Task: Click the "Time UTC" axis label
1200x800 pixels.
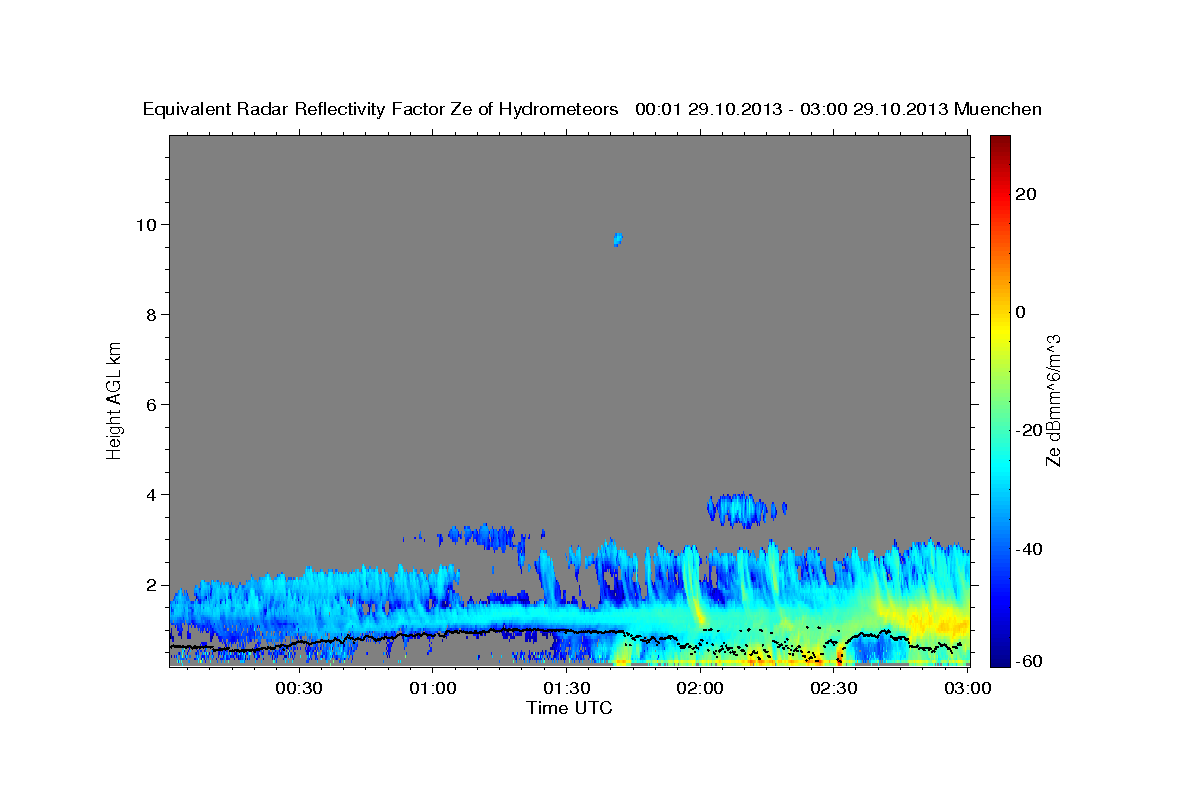Action: 569,708
